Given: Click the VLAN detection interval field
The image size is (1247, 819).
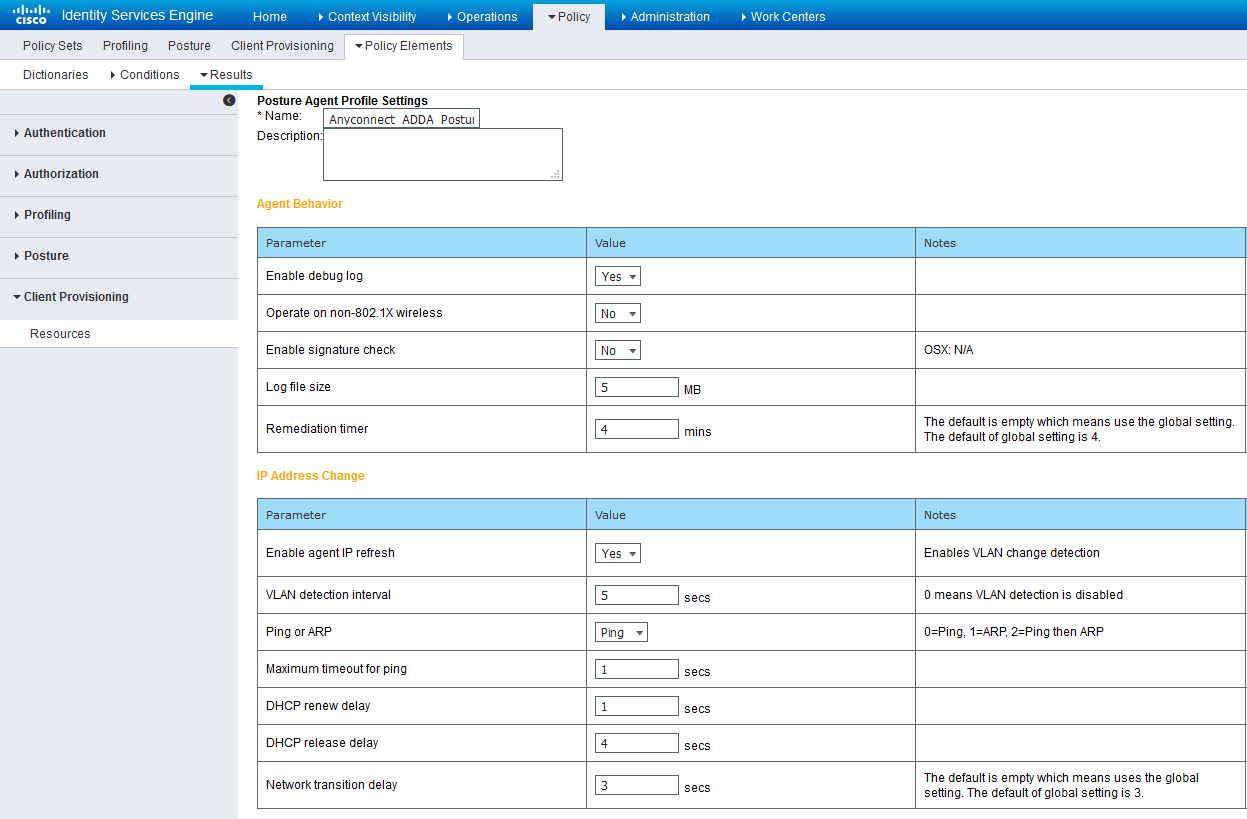Looking at the screenshot, I should (636, 595).
